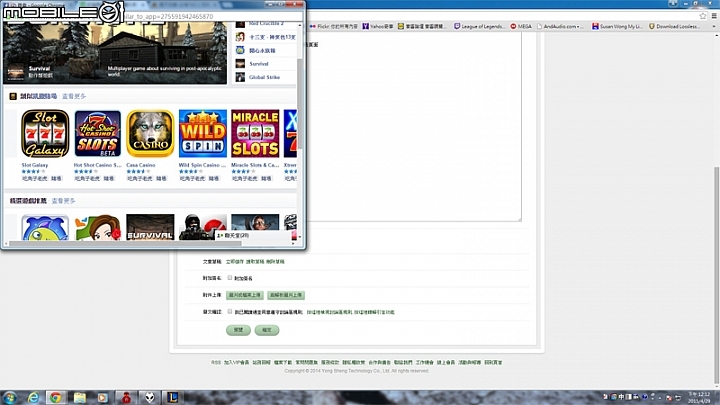720x405 pixels.
Task: Open the SURVIVAL game thumbnail in bottom row
Action: pos(150,227)
